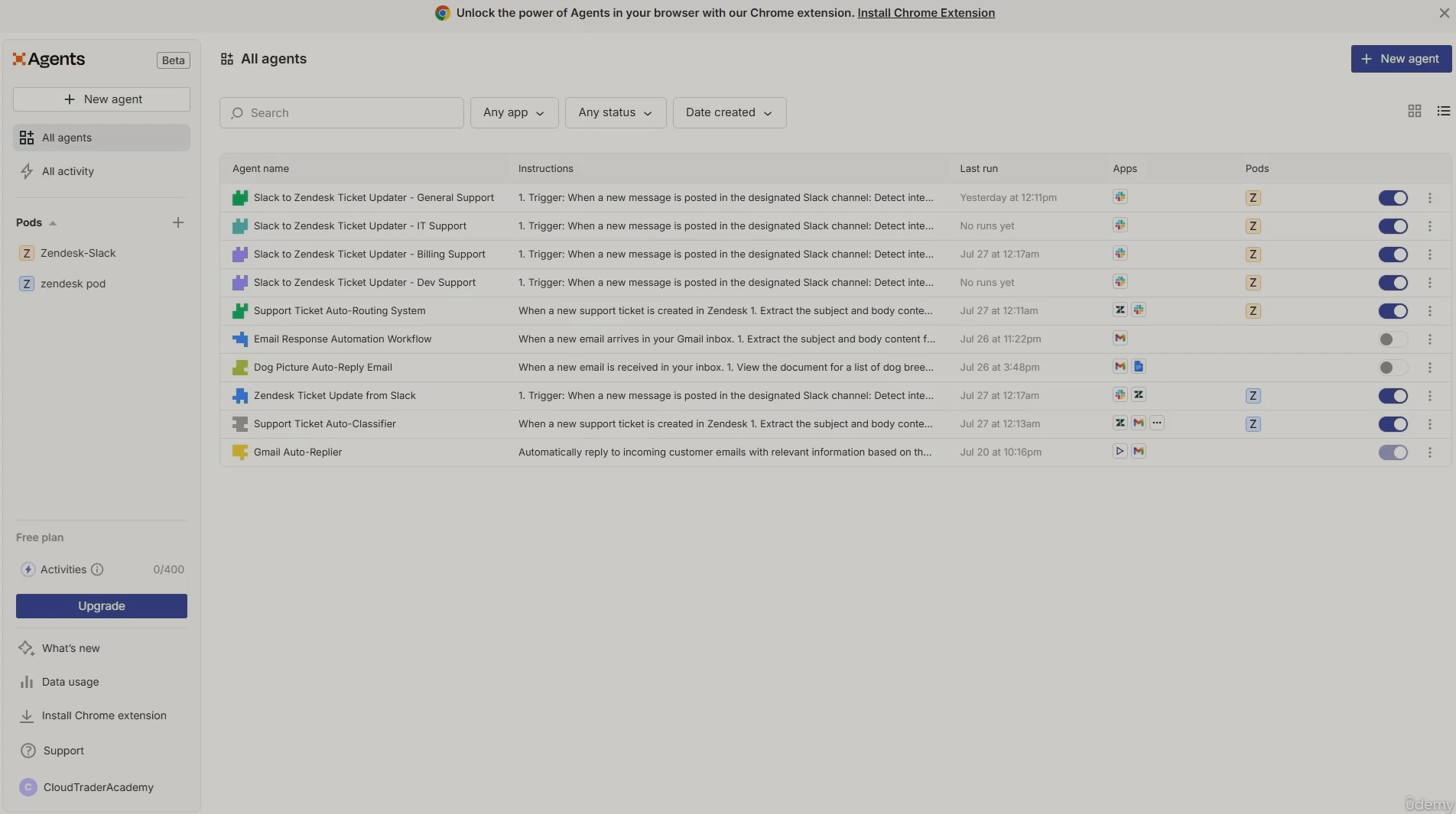Click the Agents logo in sidebar

pos(49,60)
